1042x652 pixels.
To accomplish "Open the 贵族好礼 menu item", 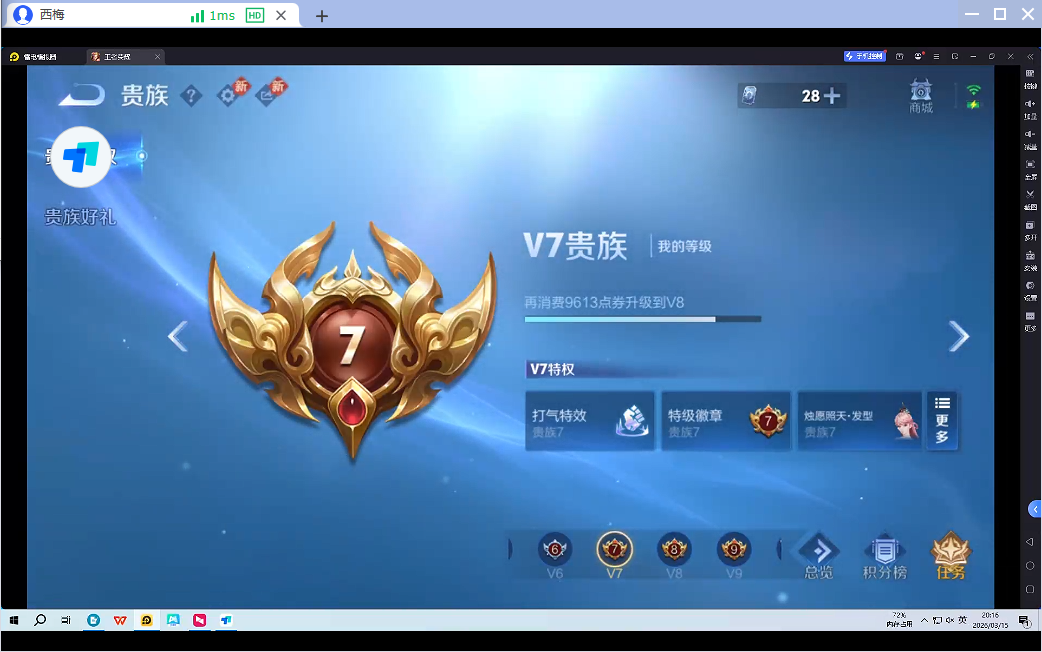I will [x=83, y=214].
